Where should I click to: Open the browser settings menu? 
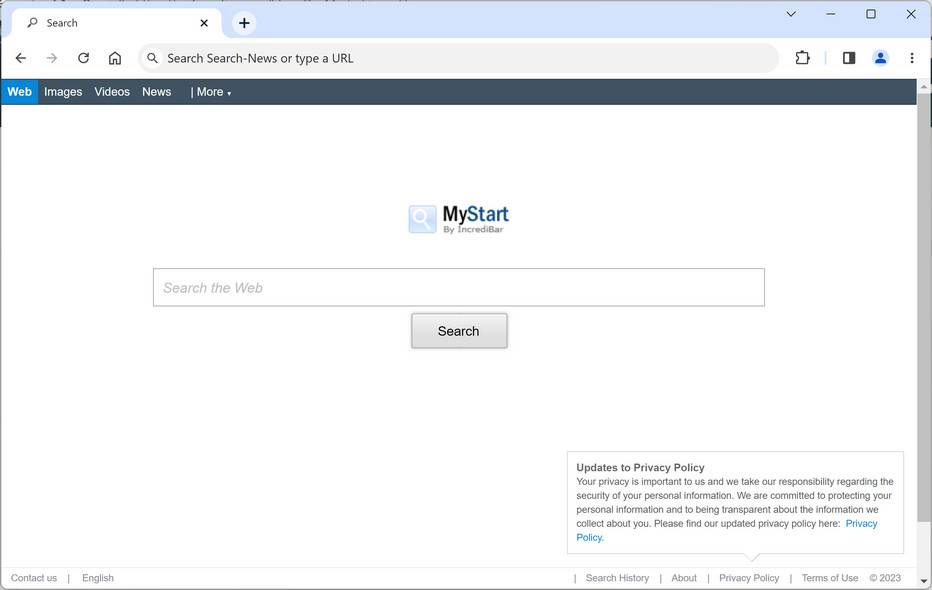coord(911,57)
